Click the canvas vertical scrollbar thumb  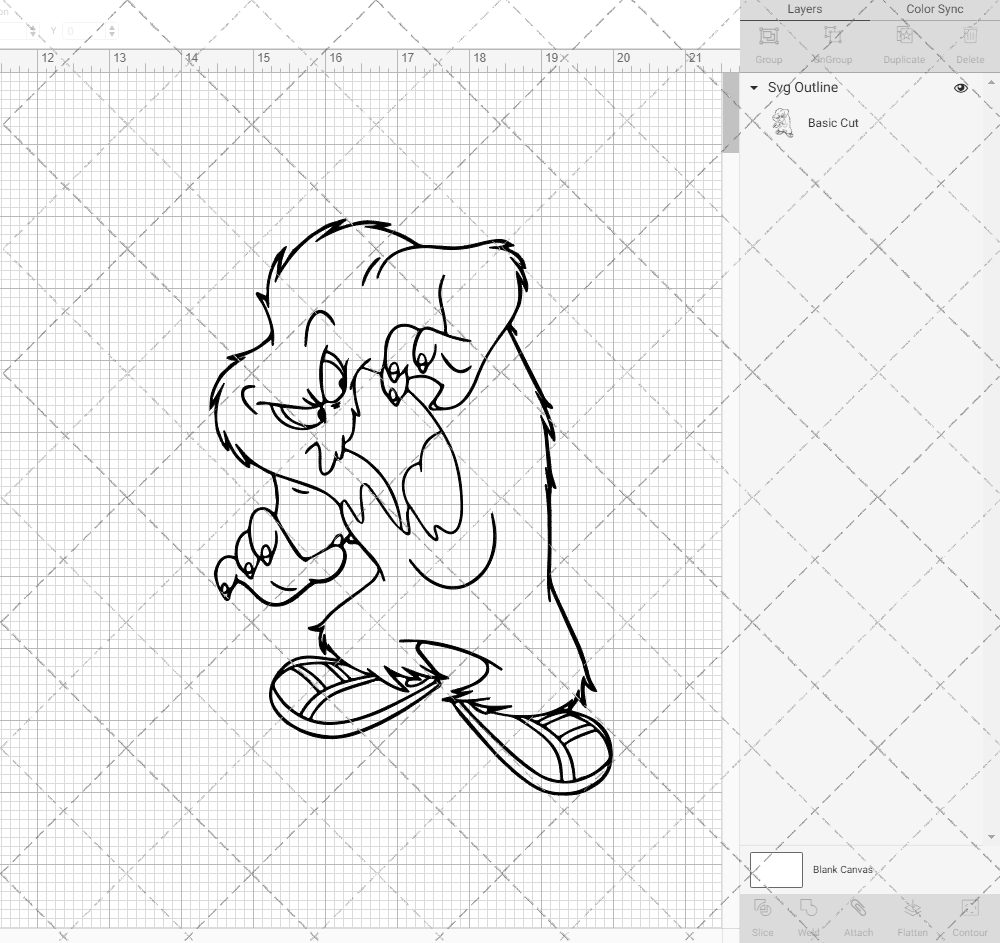(x=730, y=113)
